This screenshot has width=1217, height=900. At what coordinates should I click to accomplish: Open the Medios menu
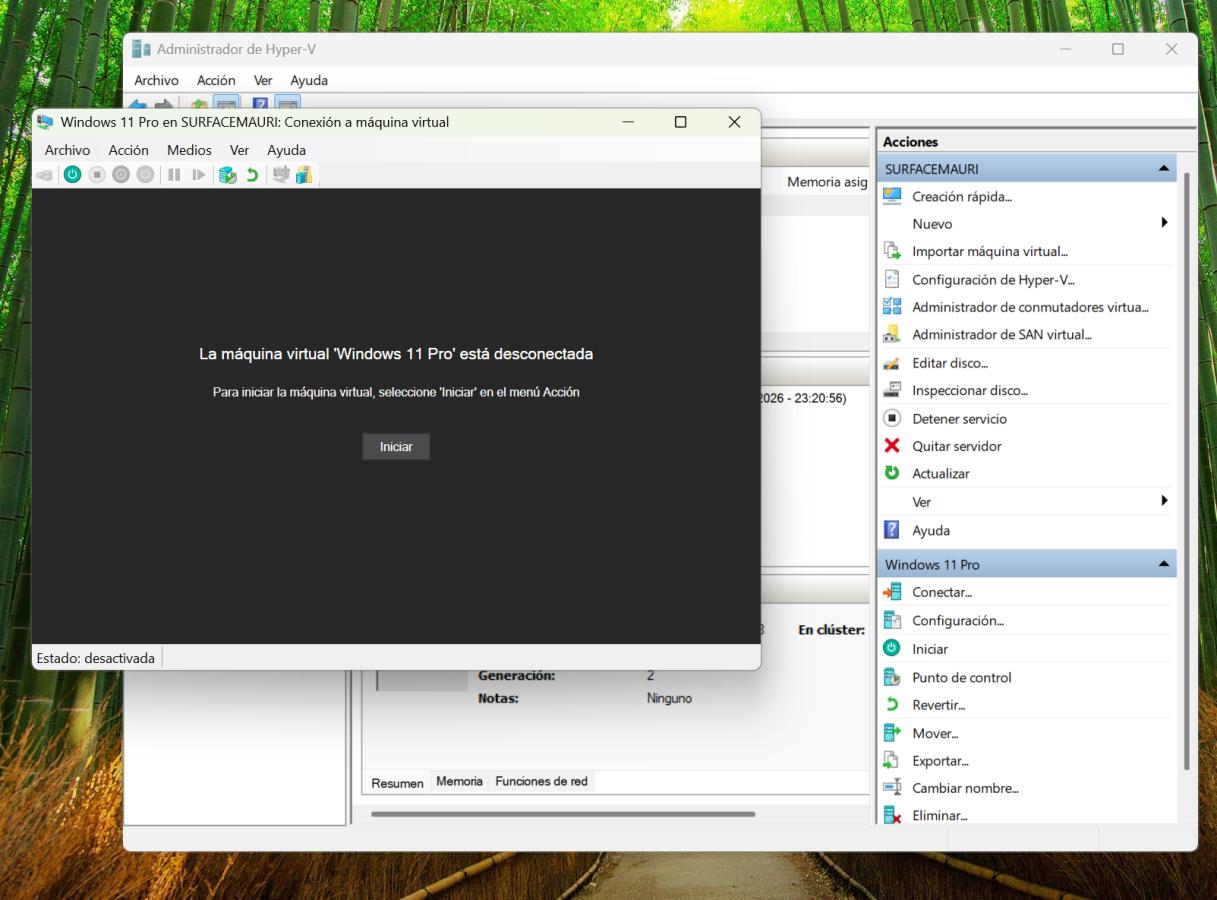coord(189,150)
